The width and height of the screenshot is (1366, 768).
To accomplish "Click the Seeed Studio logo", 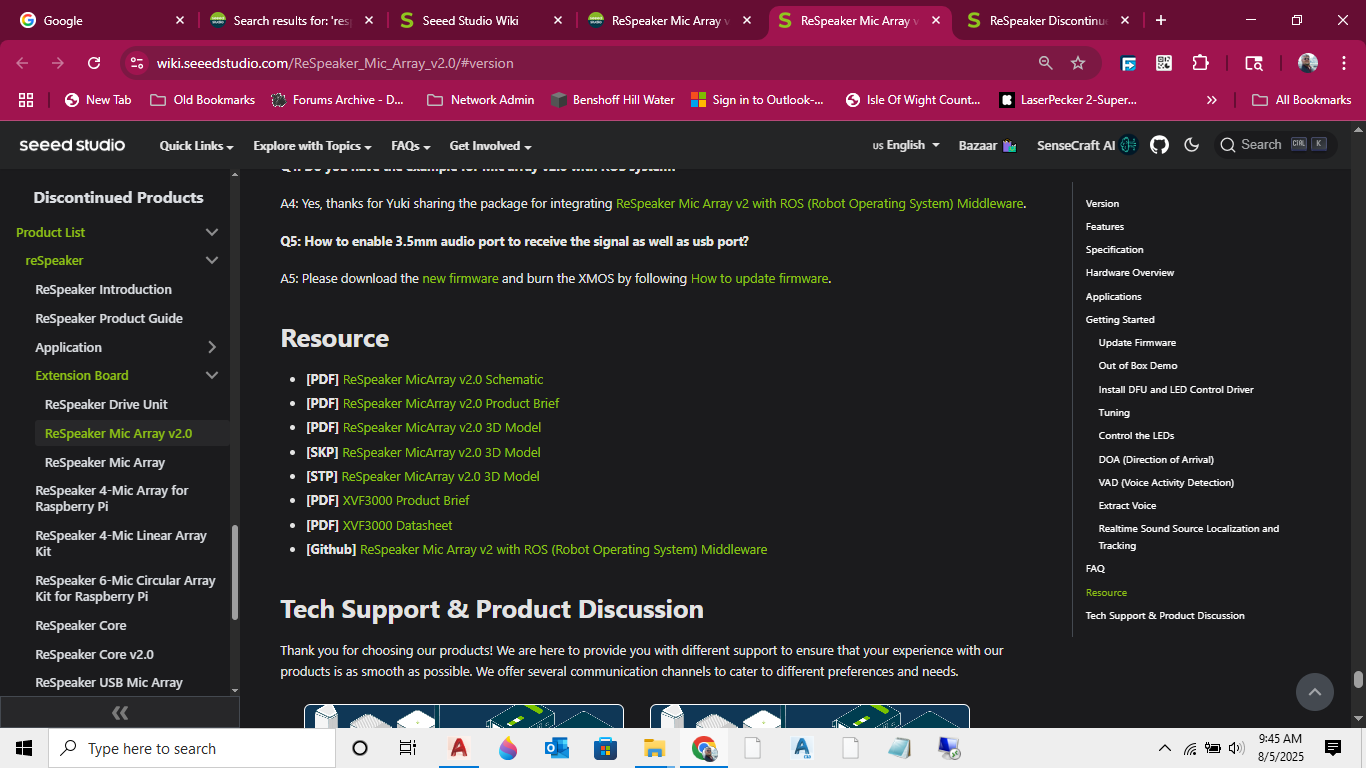I will (72, 145).
